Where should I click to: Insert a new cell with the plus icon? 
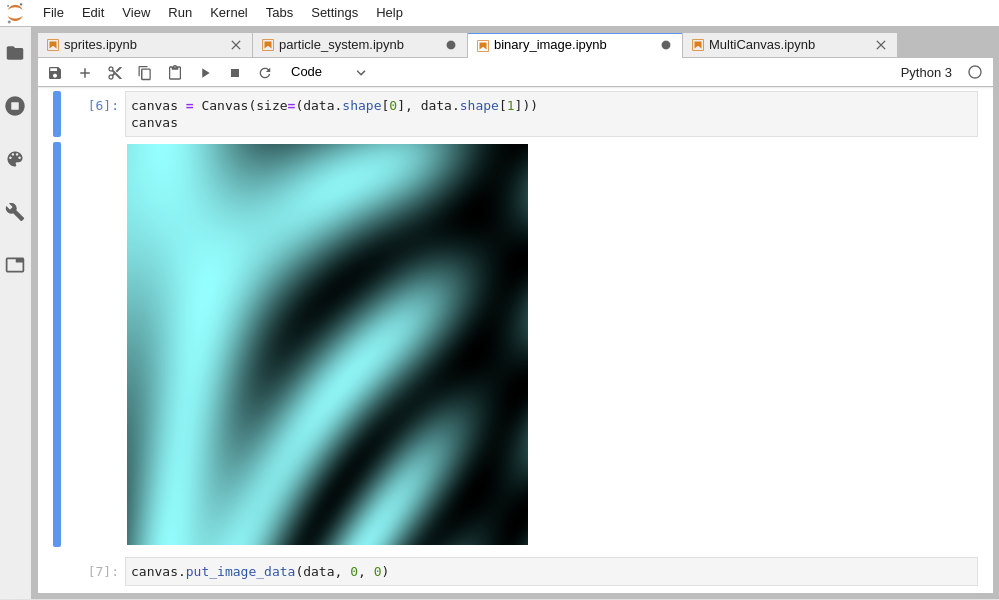[85, 72]
